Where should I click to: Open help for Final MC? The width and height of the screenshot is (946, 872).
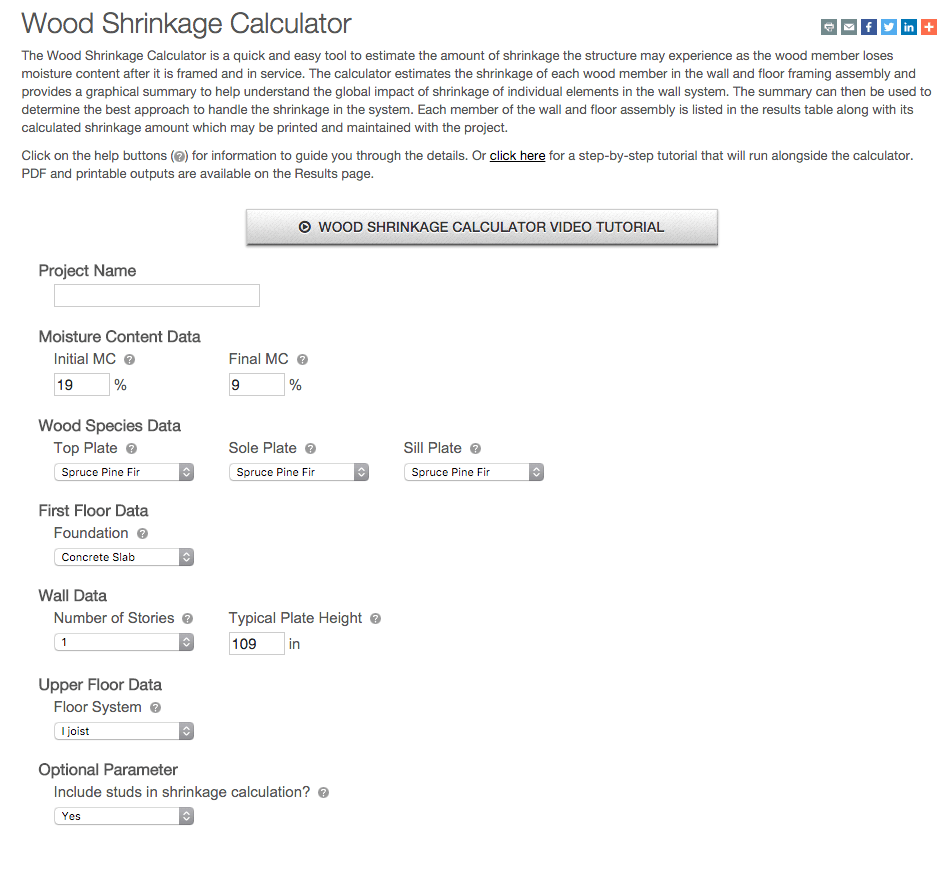point(302,359)
